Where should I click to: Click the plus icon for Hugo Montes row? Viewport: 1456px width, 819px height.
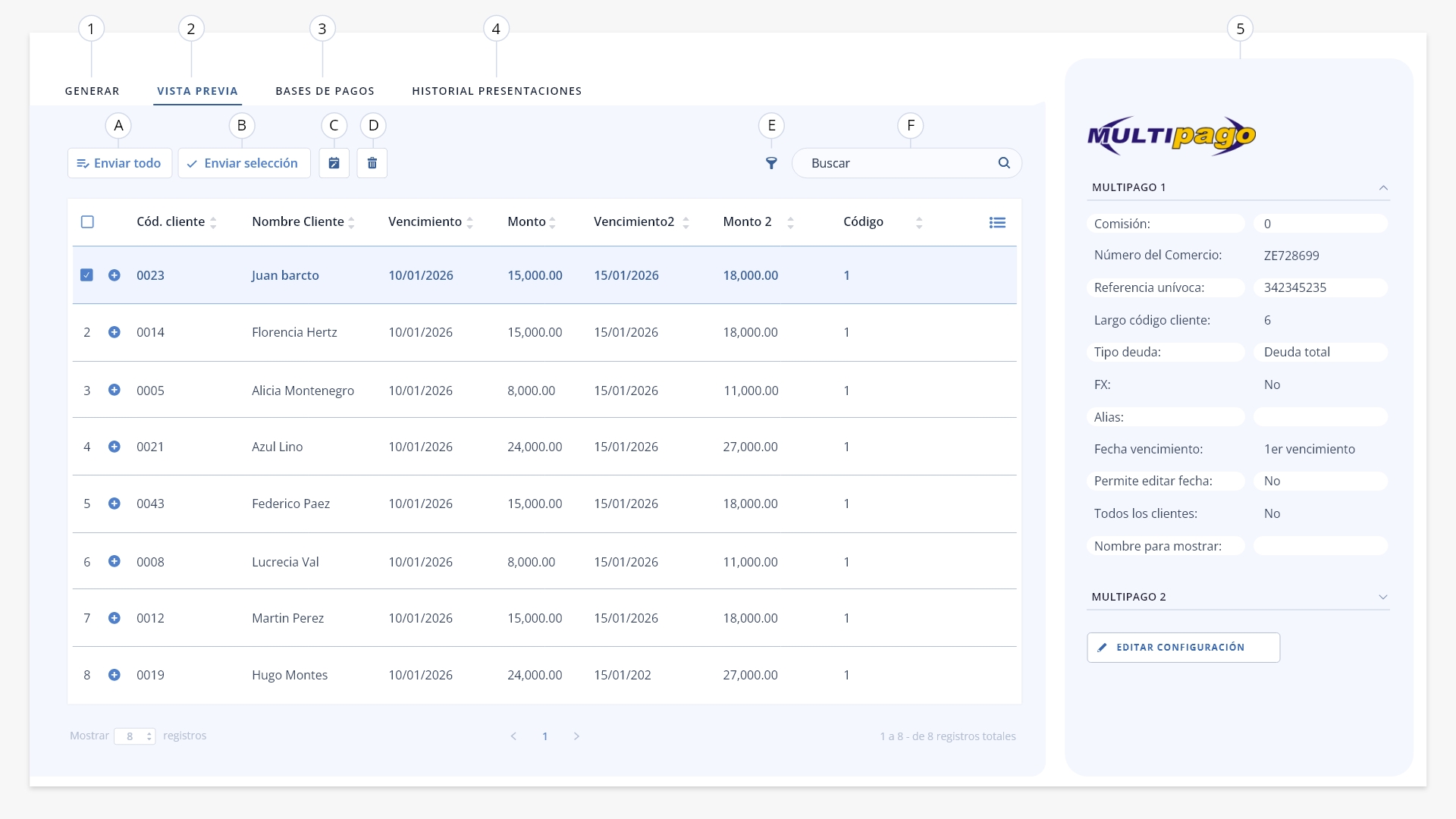click(115, 675)
